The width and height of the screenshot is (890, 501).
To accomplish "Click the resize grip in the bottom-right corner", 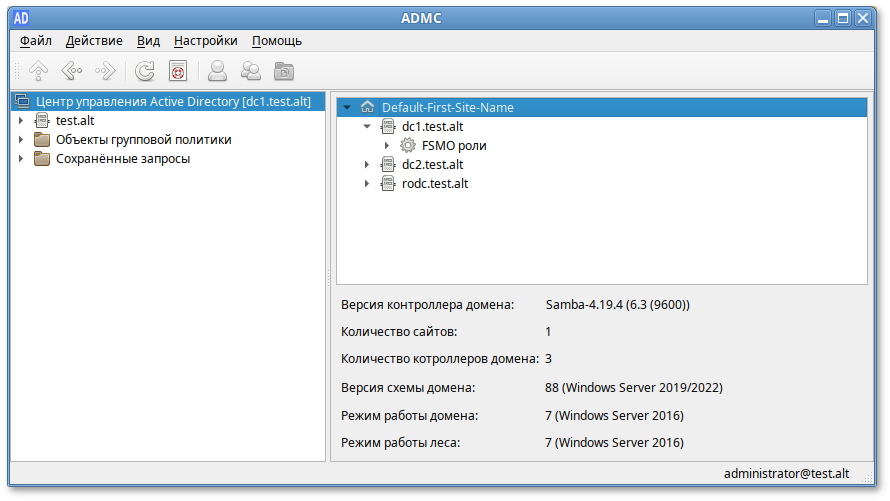I will pos(869,477).
